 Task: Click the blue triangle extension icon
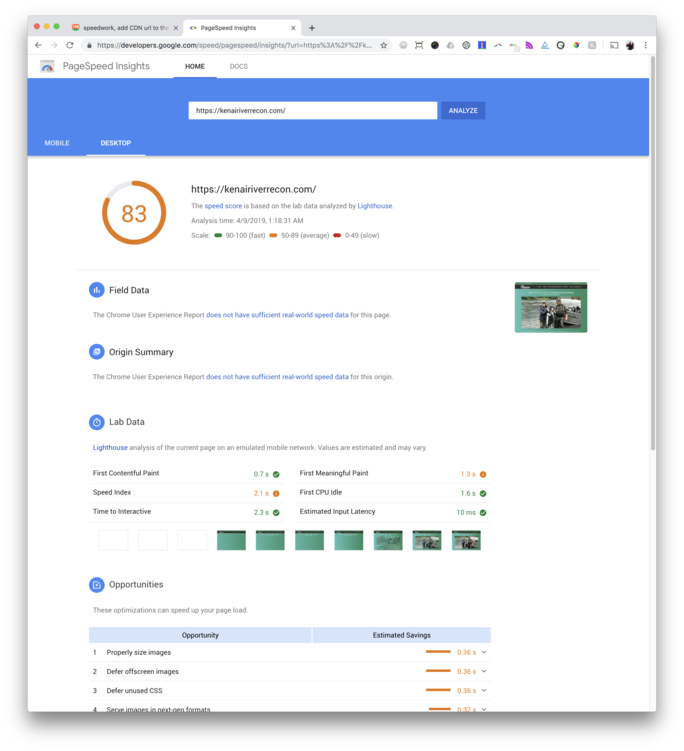pyautogui.click(x=545, y=45)
